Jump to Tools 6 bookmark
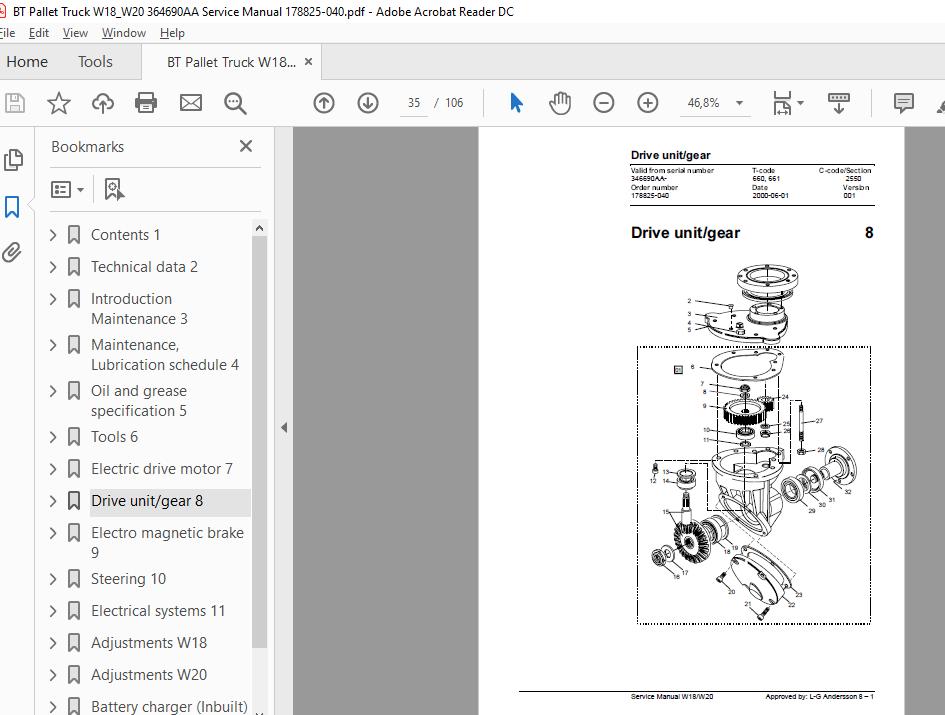The width and height of the screenshot is (945, 715). coord(115,436)
